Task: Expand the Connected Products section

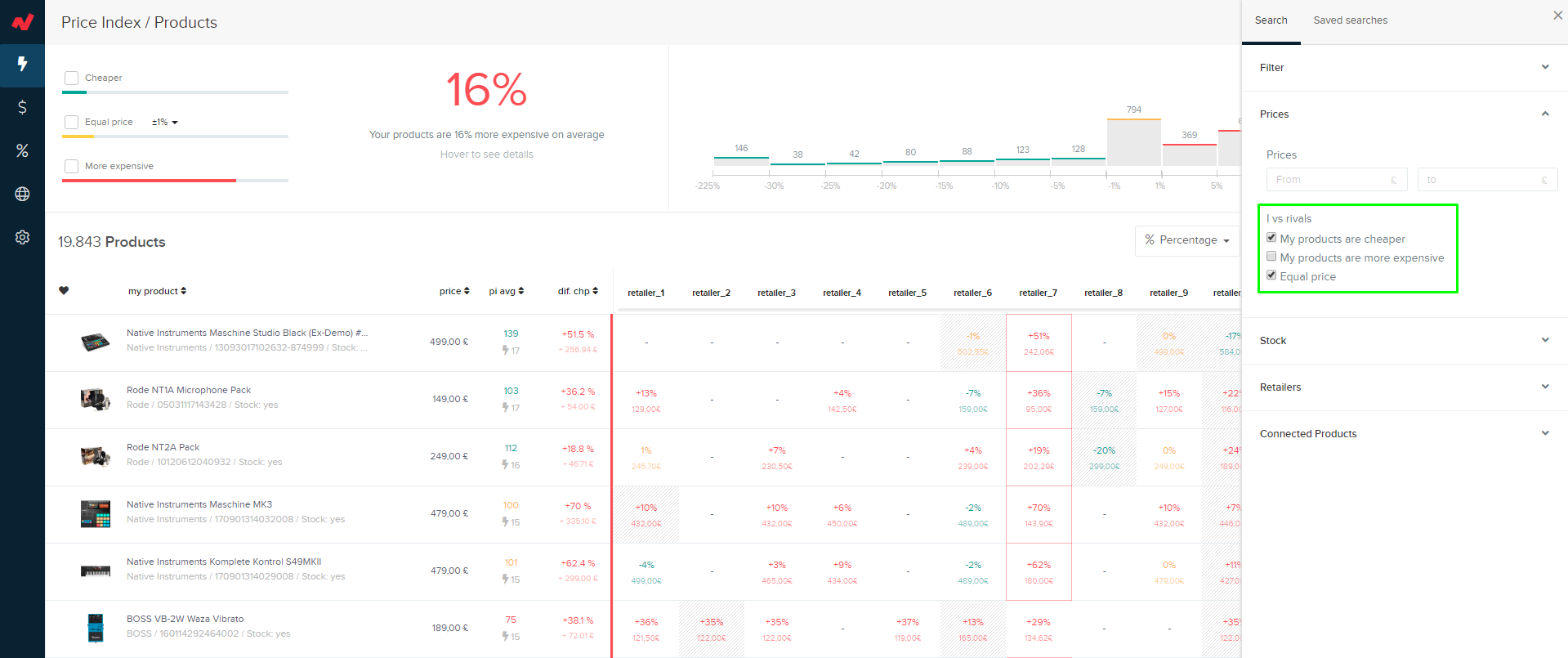Action: [1405, 434]
